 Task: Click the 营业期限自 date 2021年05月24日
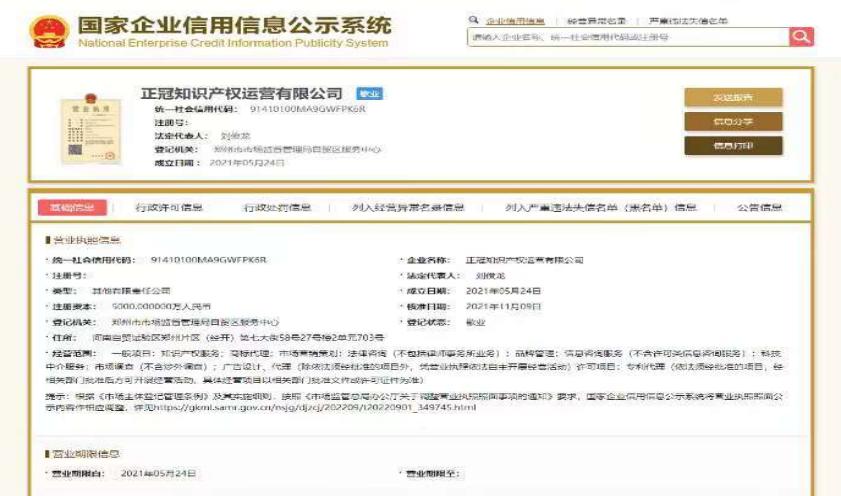click(x=158, y=473)
